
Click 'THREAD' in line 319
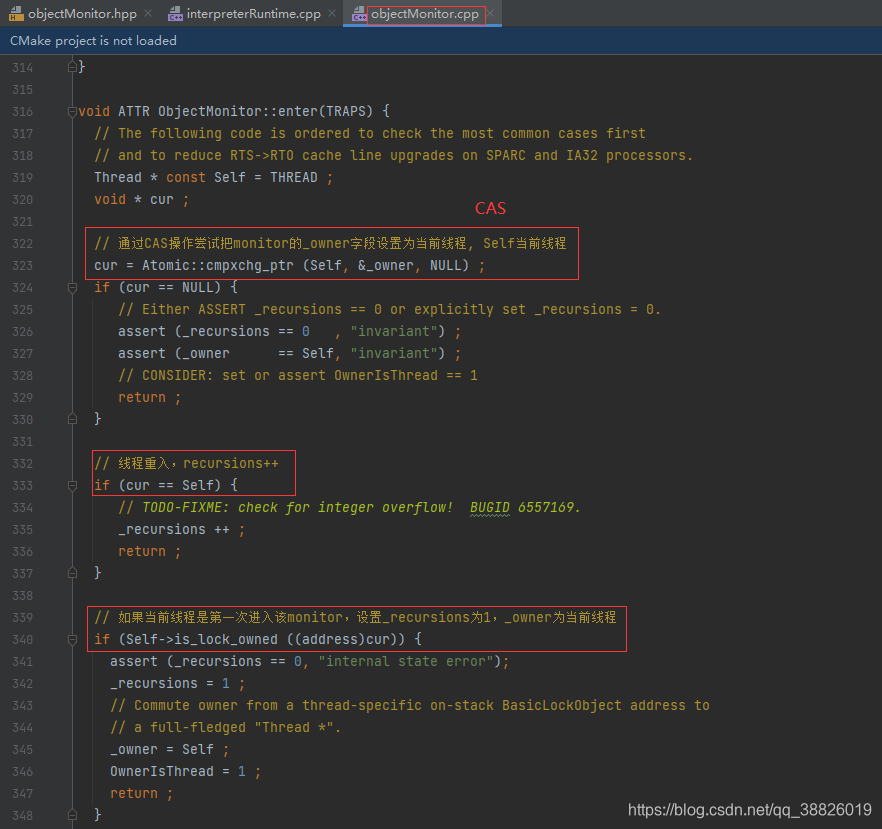[294, 177]
